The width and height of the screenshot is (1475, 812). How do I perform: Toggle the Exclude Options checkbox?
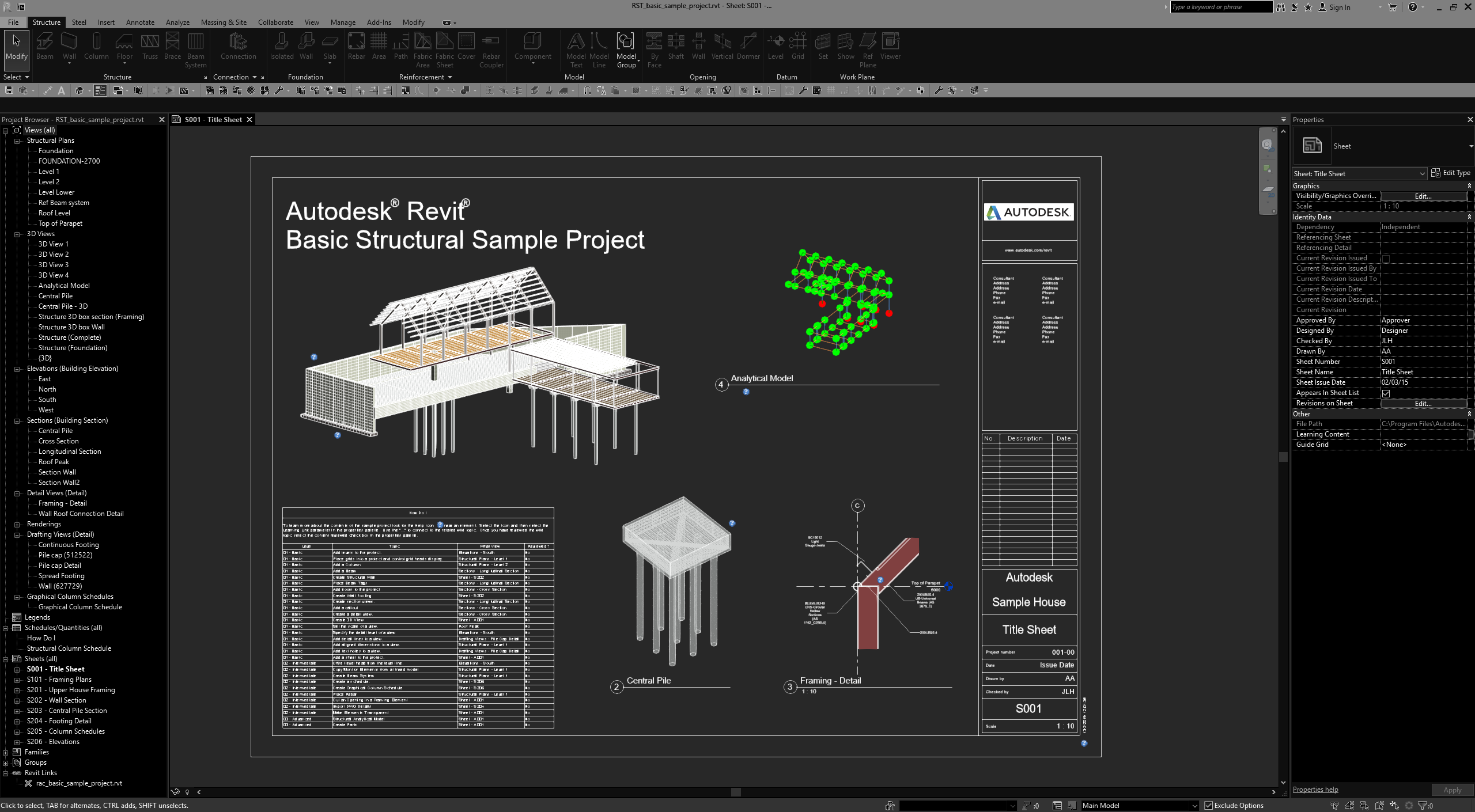(1208, 805)
